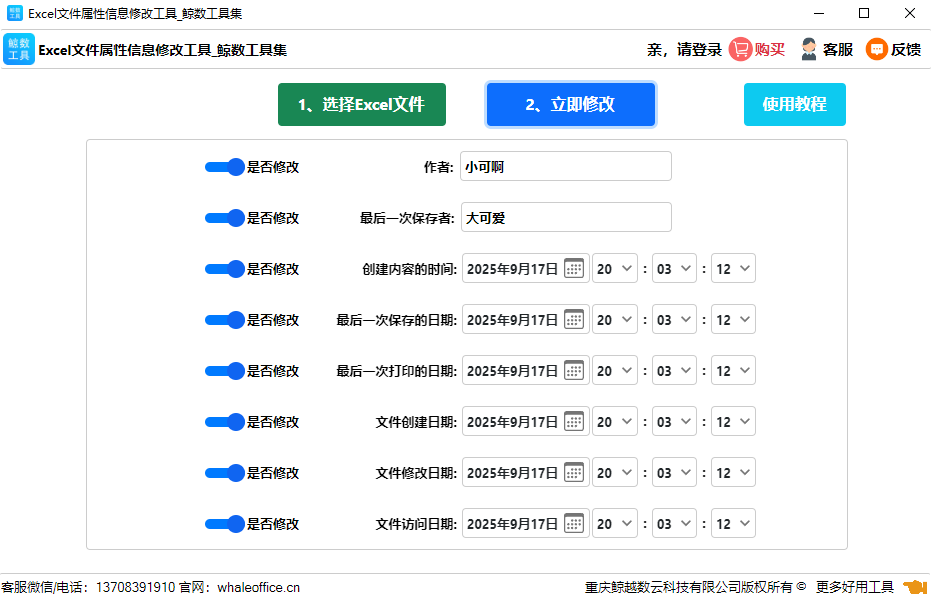Image resolution: width=931 pixels, height=600 pixels.
Task: Open calendar picker for 最后一次保存的日期
Action: [x=574, y=319]
